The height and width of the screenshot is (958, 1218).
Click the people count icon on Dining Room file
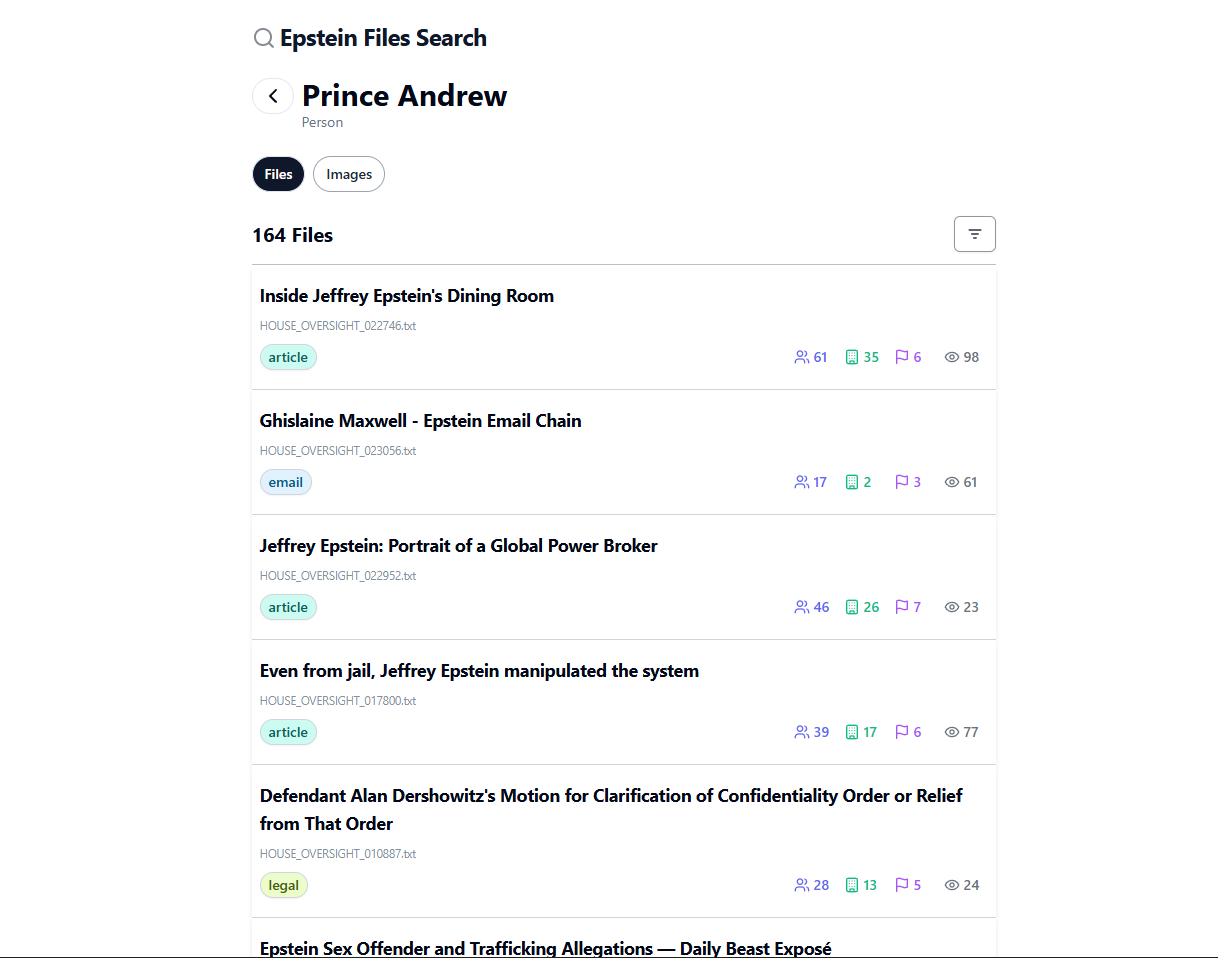click(802, 356)
